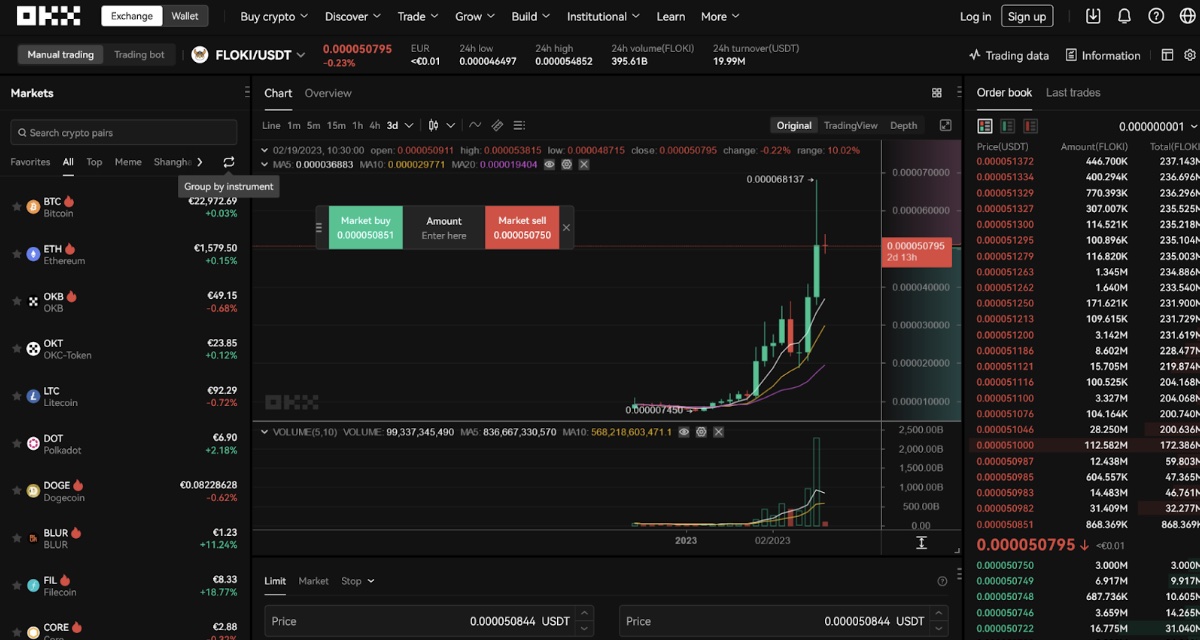Click the quick order Amount field
The image size is (1200, 640).
coord(444,228)
